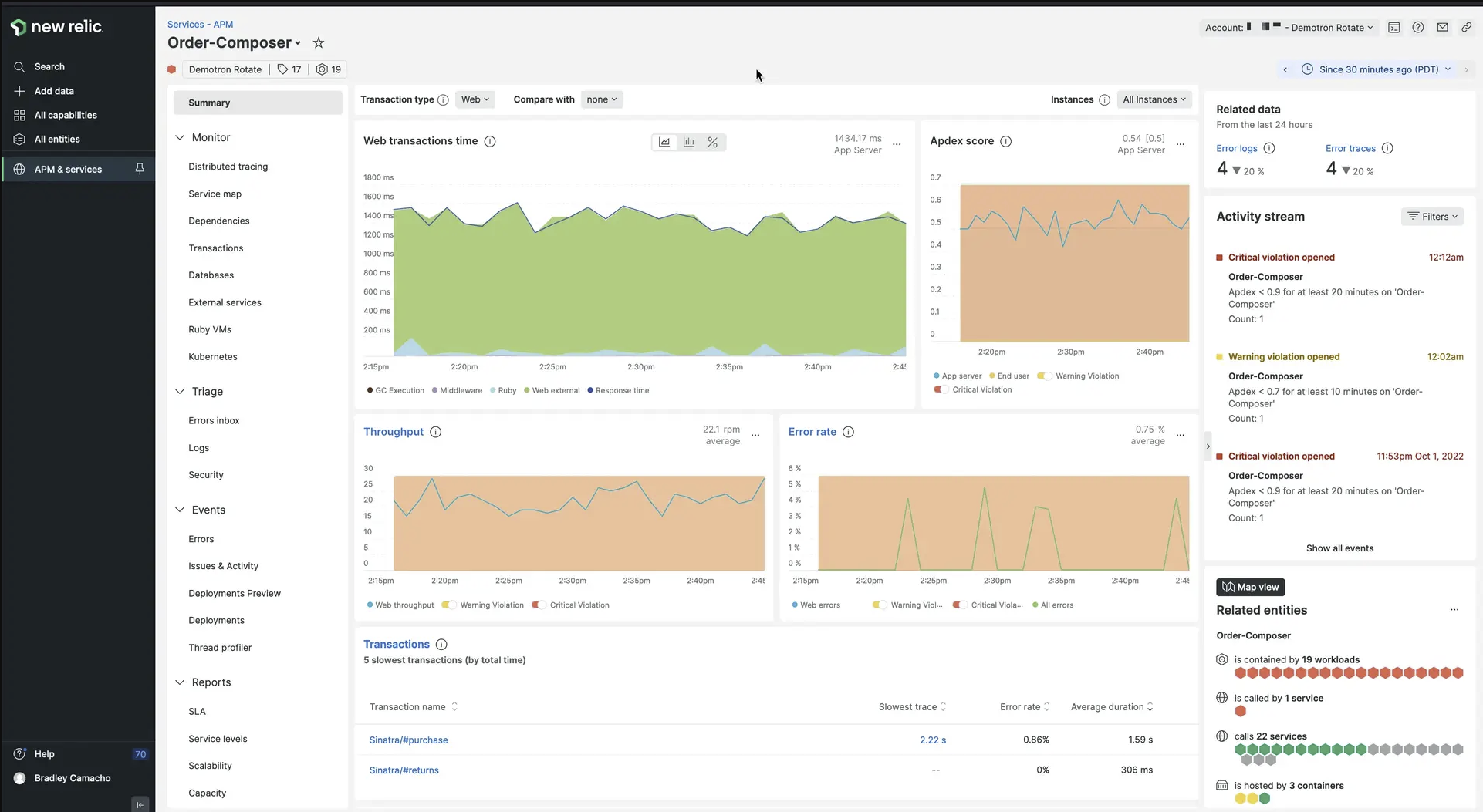Open the query console icon in header
The height and width of the screenshot is (812, 1483).
click(1394, 27)
